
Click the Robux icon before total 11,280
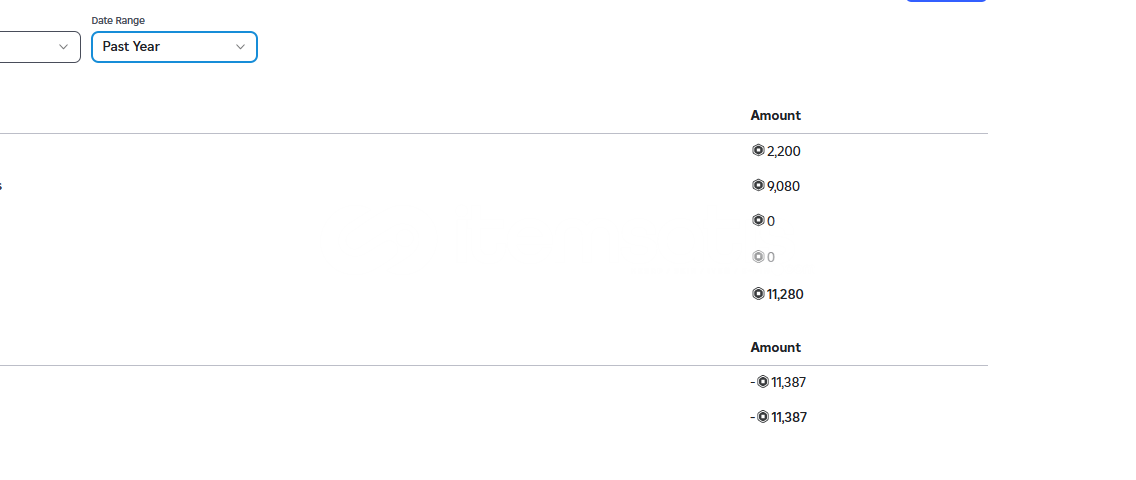[x=758, y=293]
